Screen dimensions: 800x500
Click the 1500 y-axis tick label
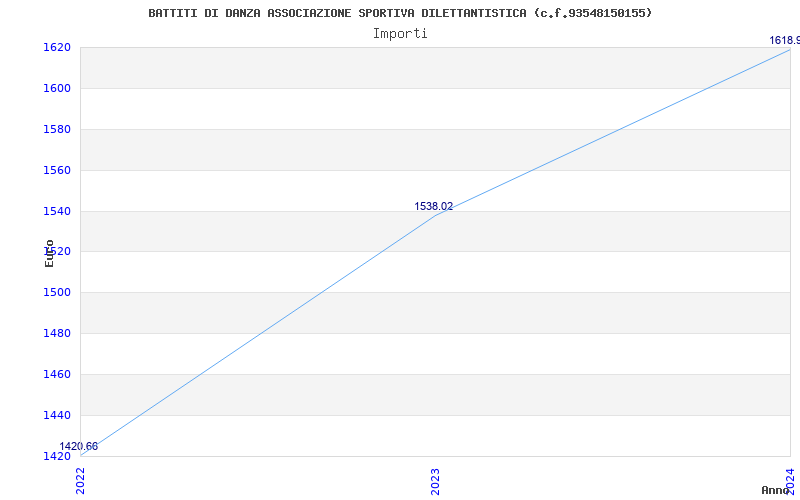[57, 292]
